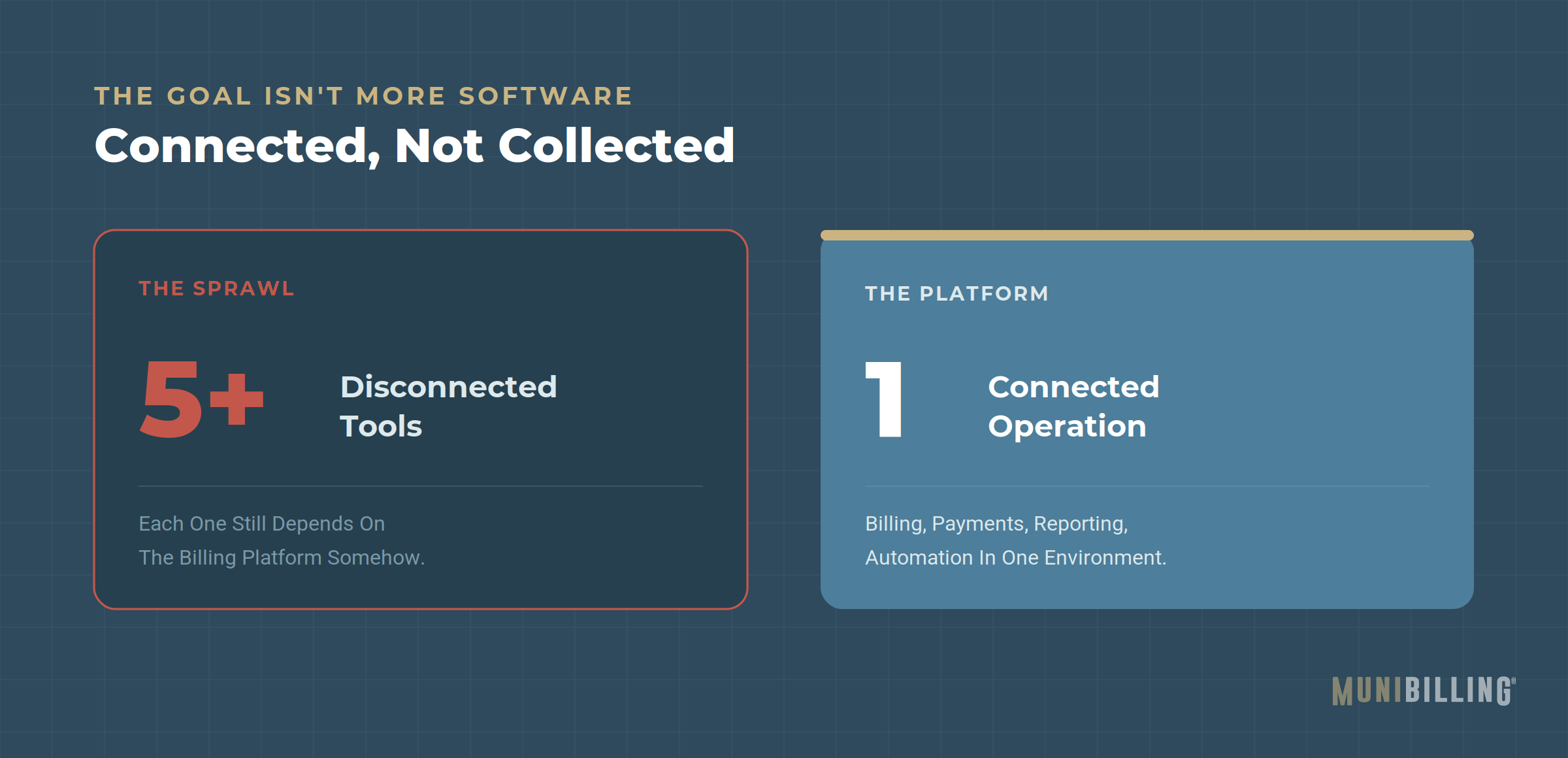The width and height of the screenshot is (1568, 758).
Task: Click the large white number 1
Action: point(884,399)
